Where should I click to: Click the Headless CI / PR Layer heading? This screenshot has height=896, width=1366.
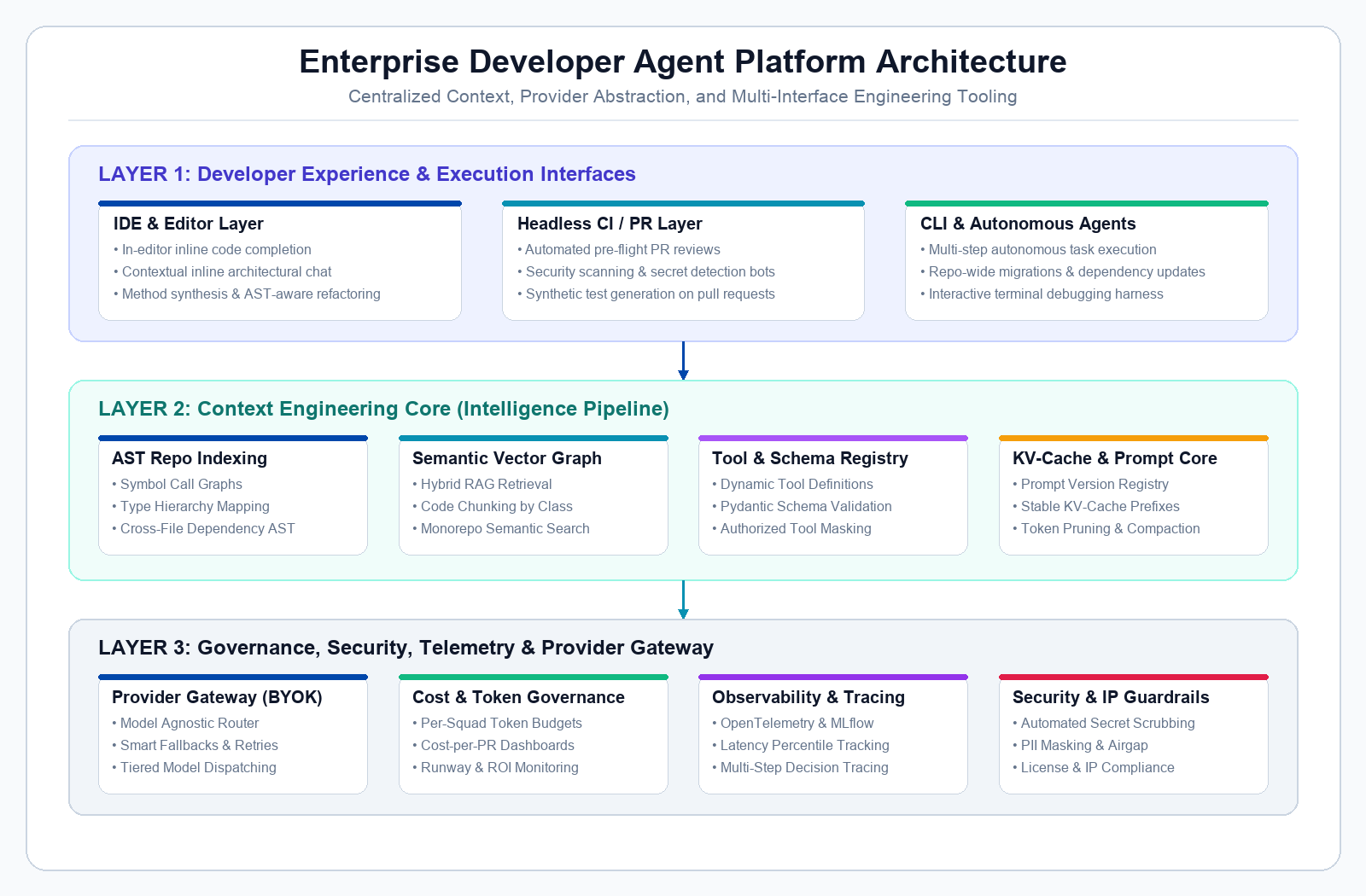tap(610, 224)
